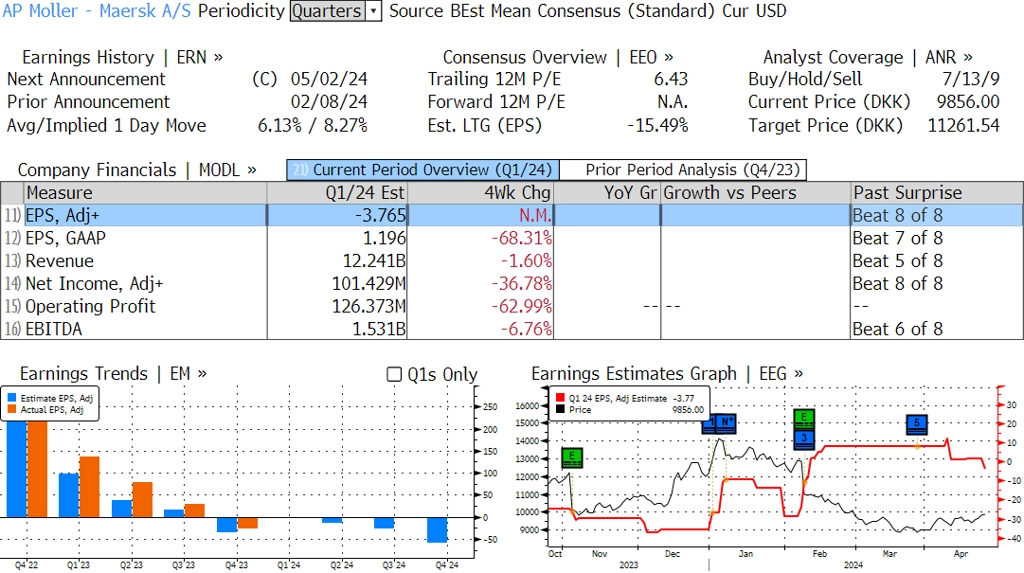1024x573 pixels.
Task: Click the Trailing 12M P/E value 6.43
Action: tap(671, 79)
